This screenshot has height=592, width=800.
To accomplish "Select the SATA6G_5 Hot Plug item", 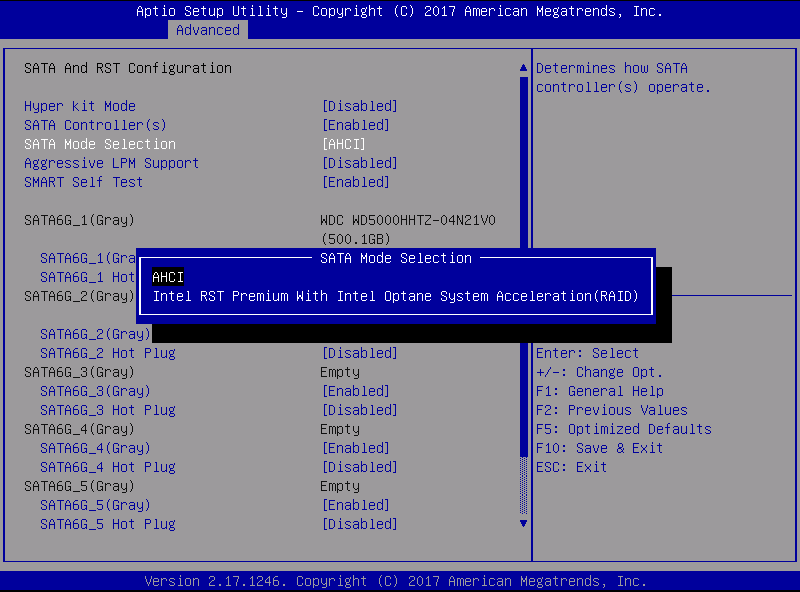I will coord(108,524).
